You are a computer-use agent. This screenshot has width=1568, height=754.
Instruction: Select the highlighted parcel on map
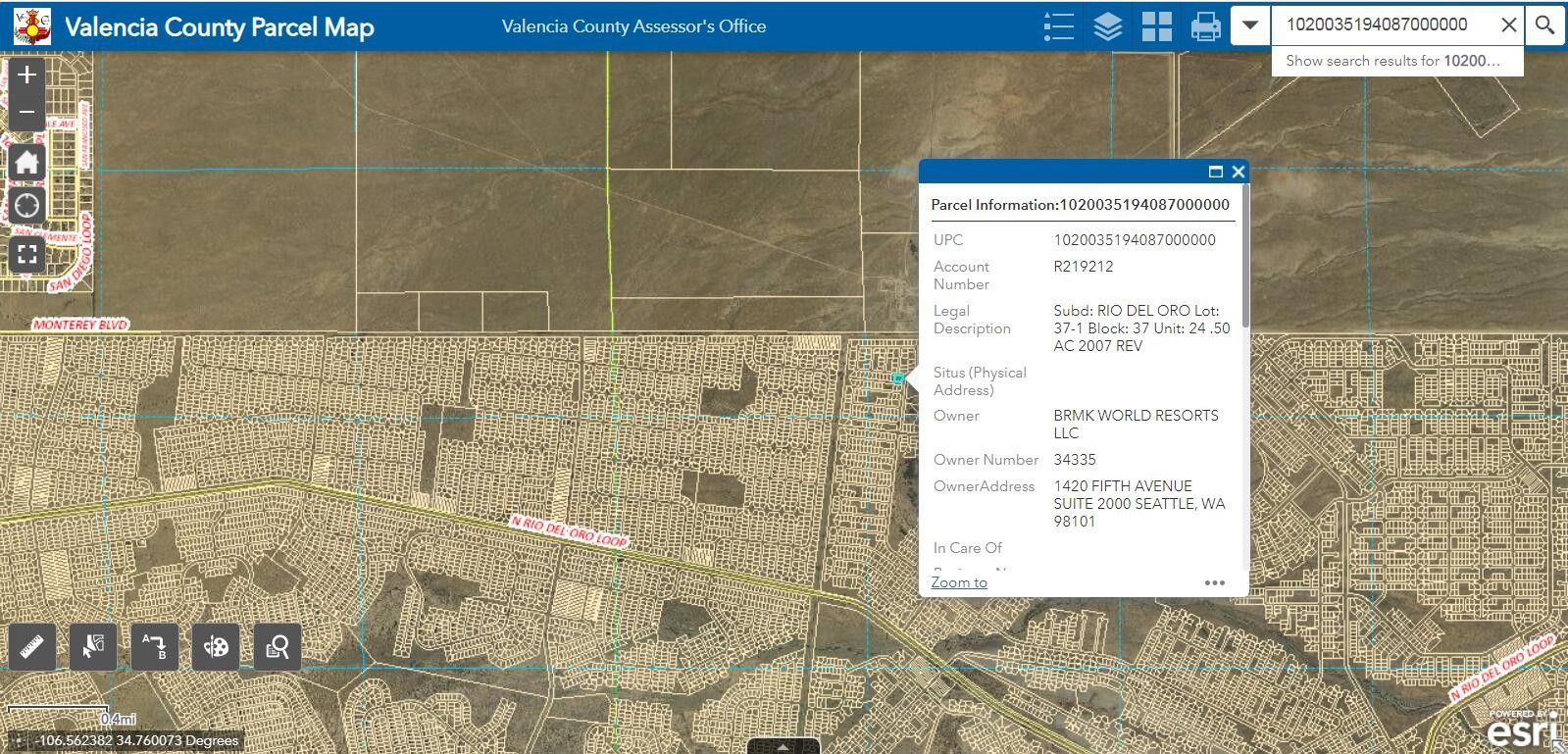pos(897,377)
